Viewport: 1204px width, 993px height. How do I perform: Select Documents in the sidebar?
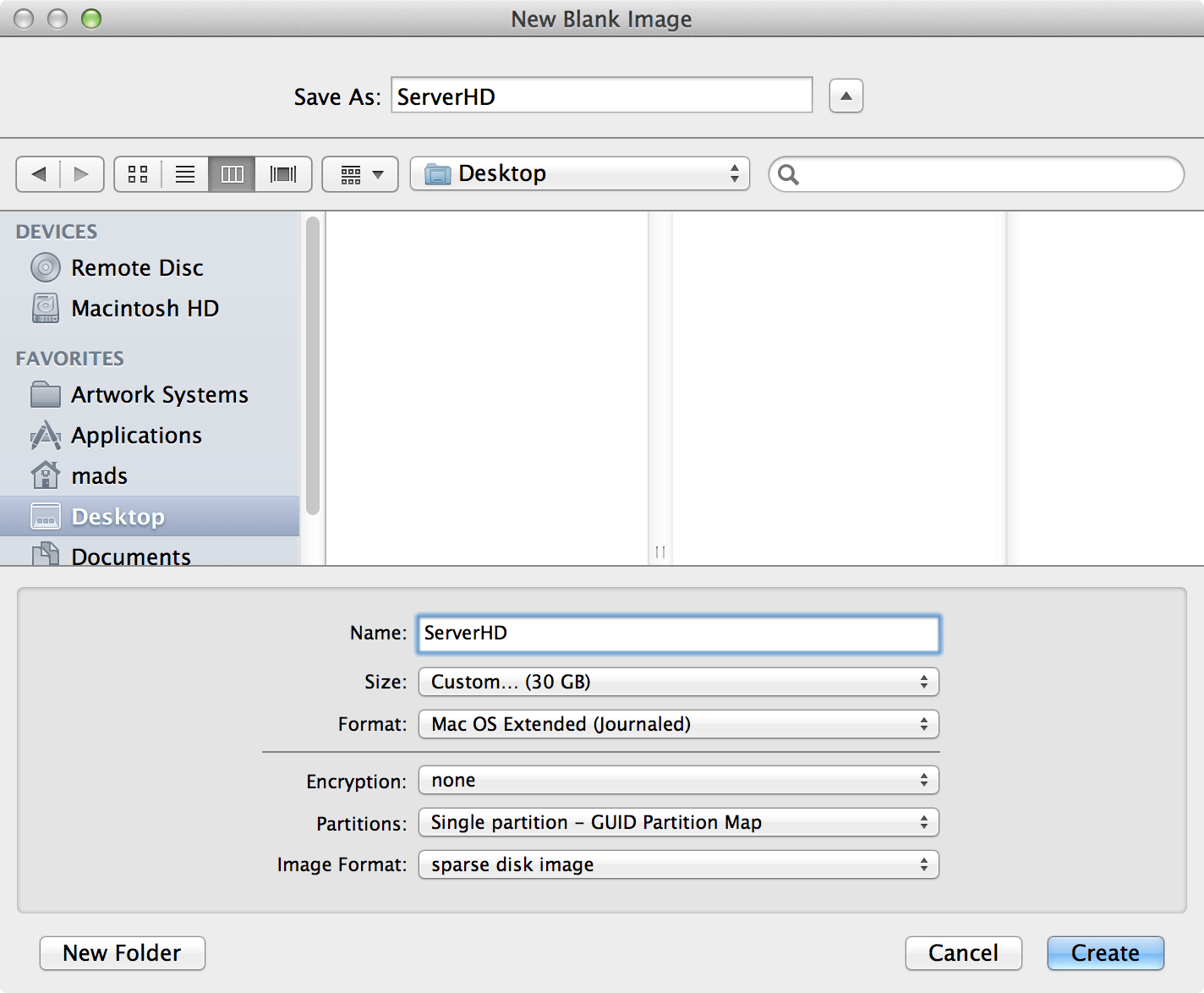tap(131, 556)
